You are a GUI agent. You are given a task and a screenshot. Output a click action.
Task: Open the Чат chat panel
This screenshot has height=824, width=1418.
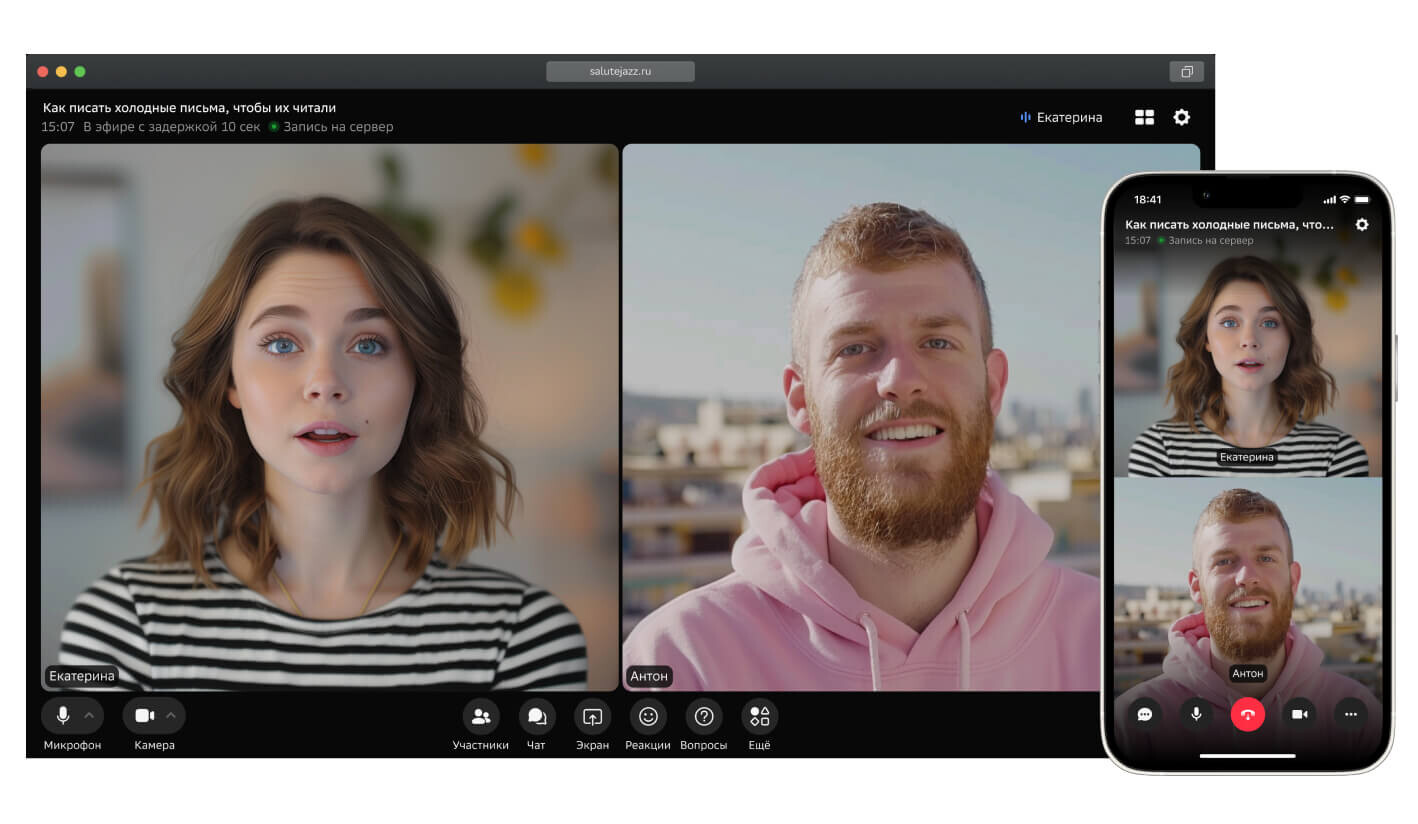(536, 716)
